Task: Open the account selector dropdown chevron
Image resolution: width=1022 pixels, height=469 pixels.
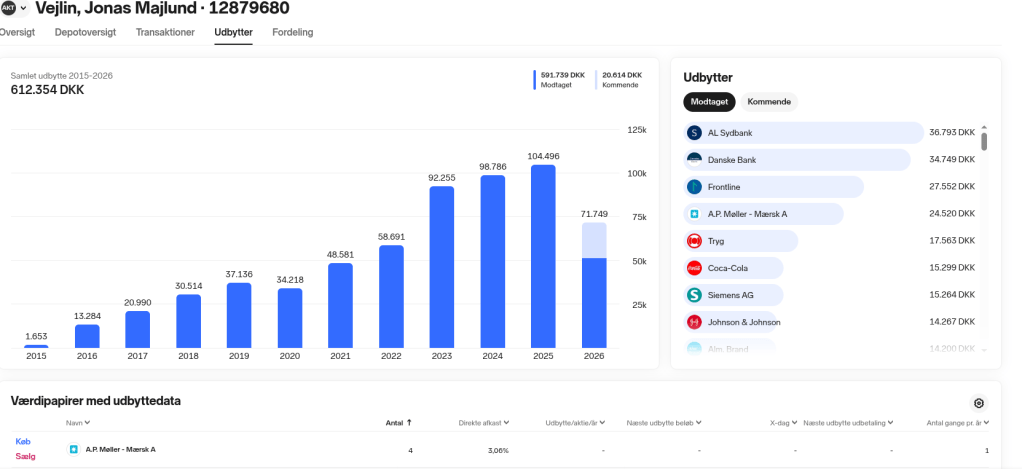Action: coord(23,9)
